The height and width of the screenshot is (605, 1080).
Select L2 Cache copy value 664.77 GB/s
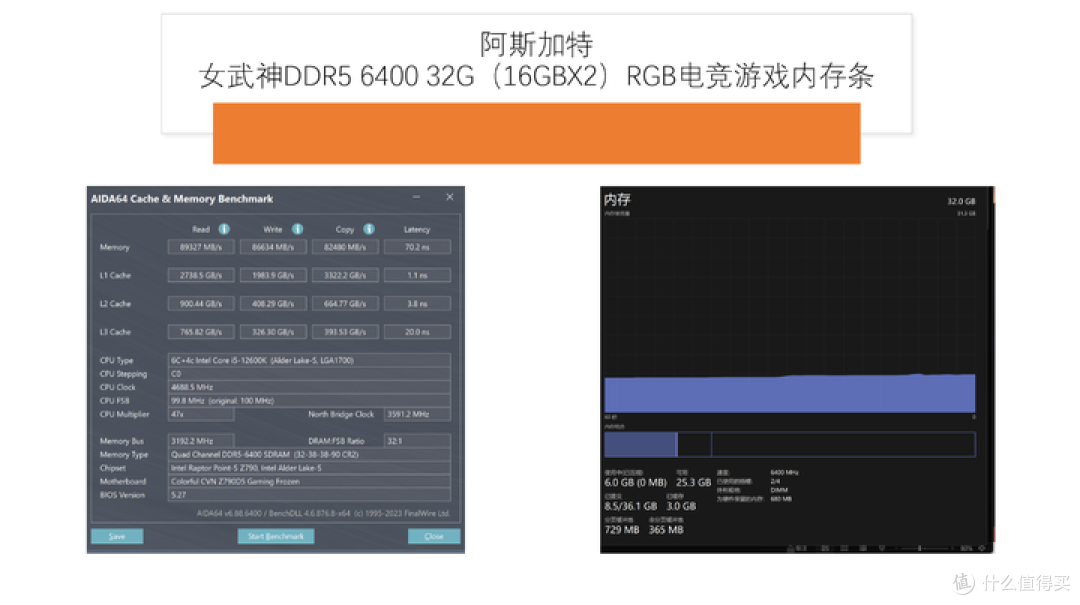[x=345, y=303]
